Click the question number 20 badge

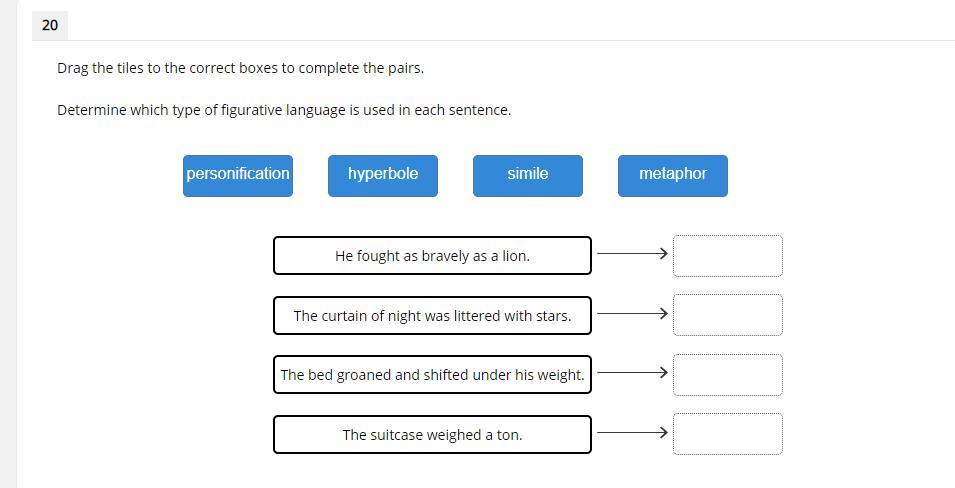(50, 25)
